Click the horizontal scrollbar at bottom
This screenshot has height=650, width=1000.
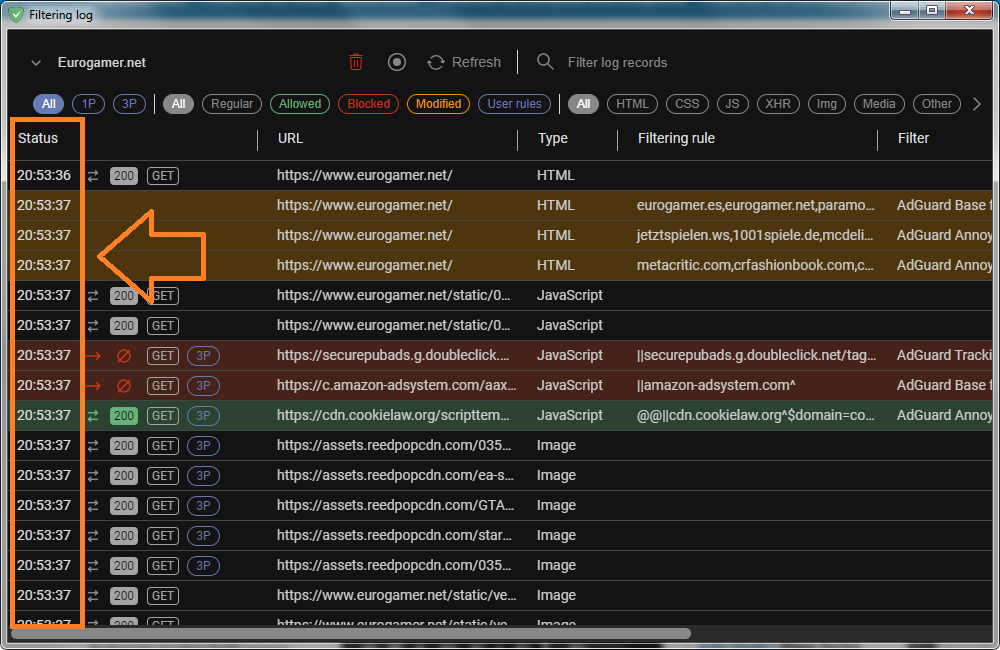pyautogui.click(x=351, y=633)
